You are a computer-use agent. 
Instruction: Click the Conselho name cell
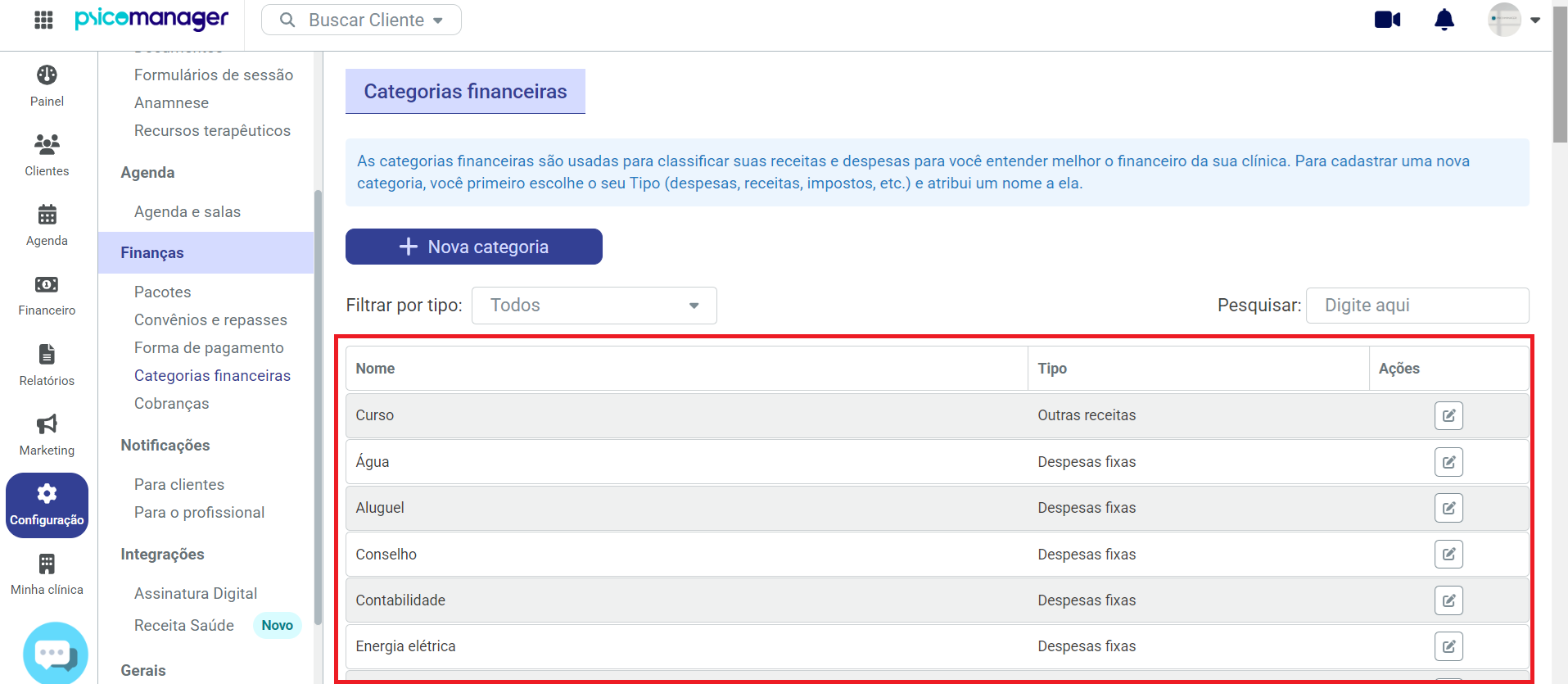click(x=386, y=555)
